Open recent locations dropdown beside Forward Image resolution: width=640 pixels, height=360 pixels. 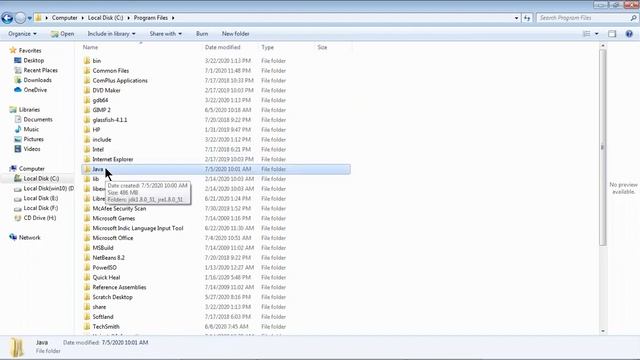(29, 18)
